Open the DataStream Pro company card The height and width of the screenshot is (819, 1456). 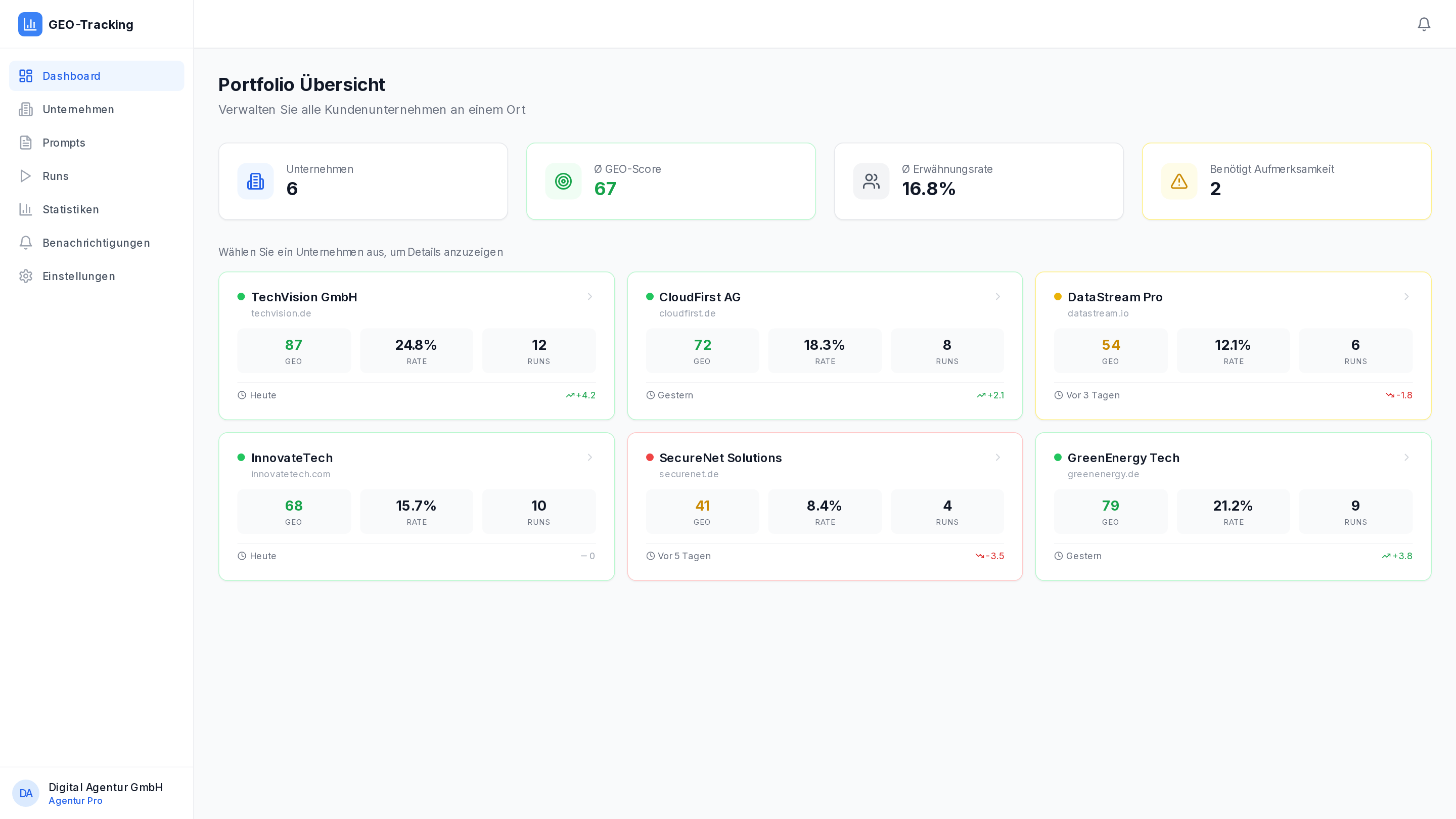(1232, 345)
